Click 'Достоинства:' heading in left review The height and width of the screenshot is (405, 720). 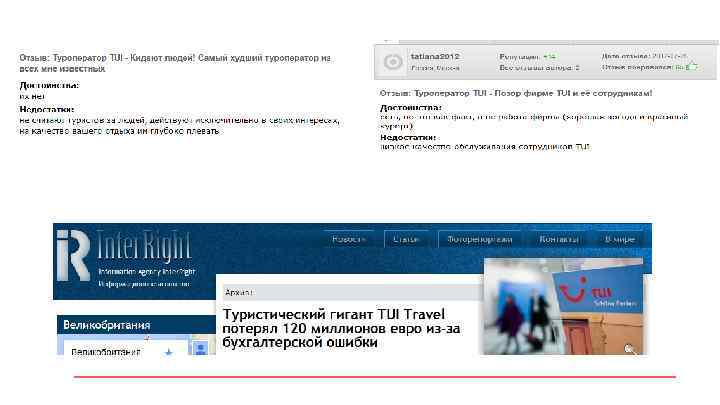pos(49,85)
